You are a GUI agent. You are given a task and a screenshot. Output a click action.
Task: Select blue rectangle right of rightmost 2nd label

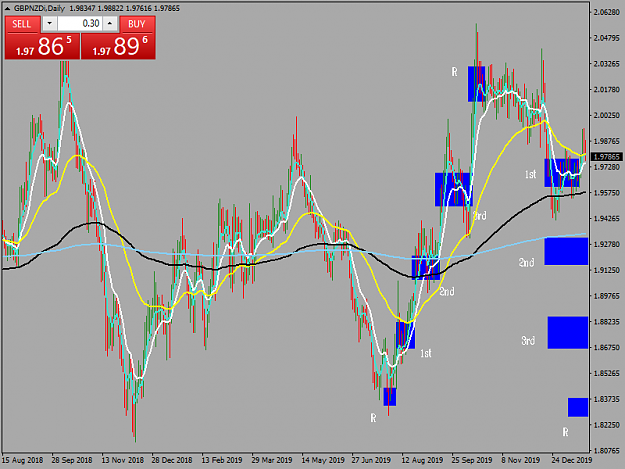tap(566, 251)
